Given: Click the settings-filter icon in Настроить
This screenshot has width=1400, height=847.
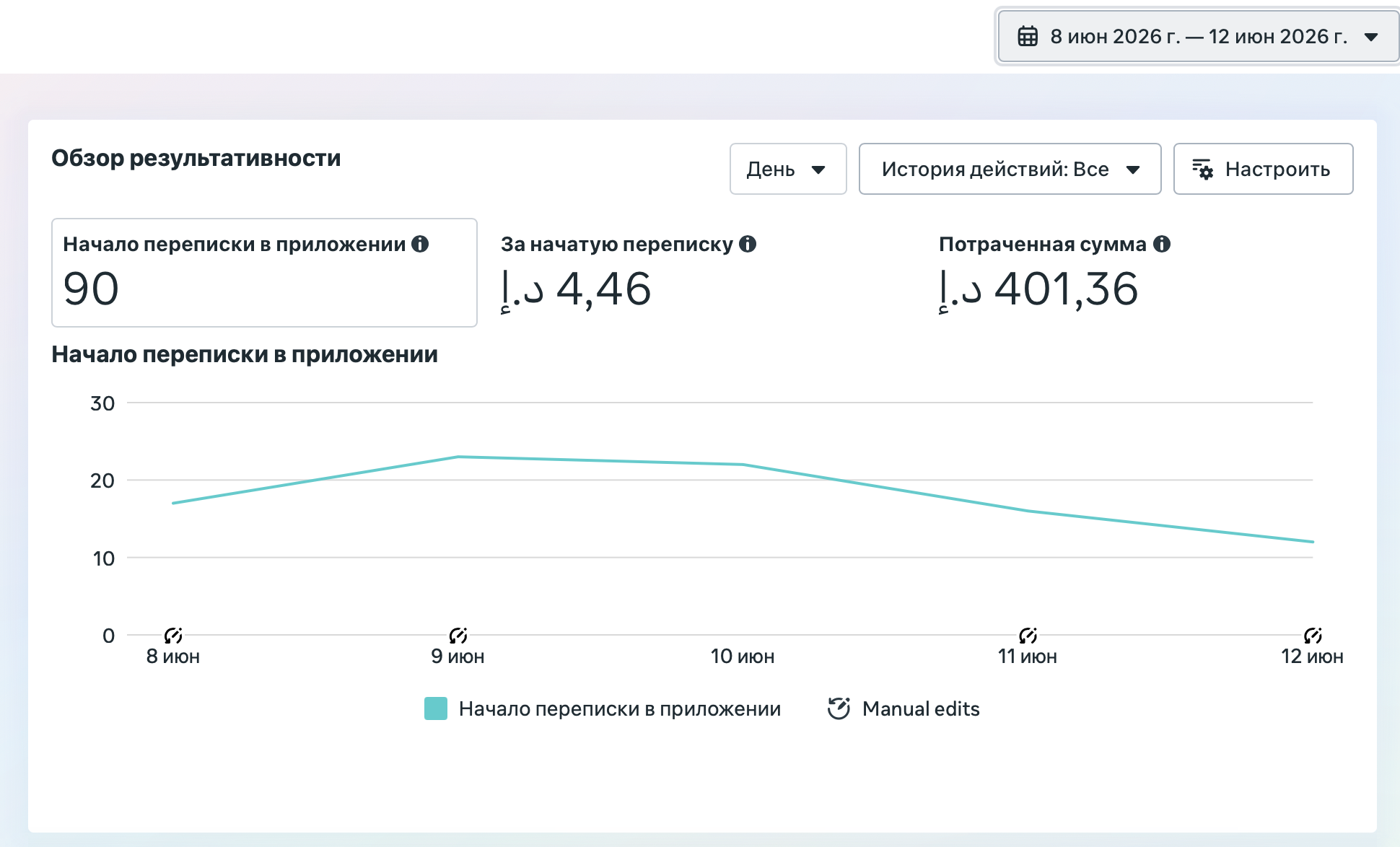Looking at the screenshot, I should pyautogui.click(x=1202, y=170).
